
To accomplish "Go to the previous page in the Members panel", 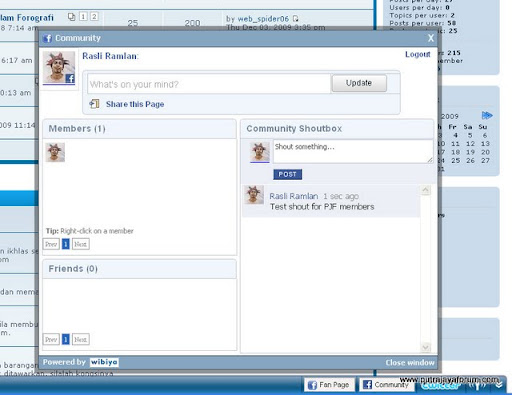I will [x=51, y=244].
